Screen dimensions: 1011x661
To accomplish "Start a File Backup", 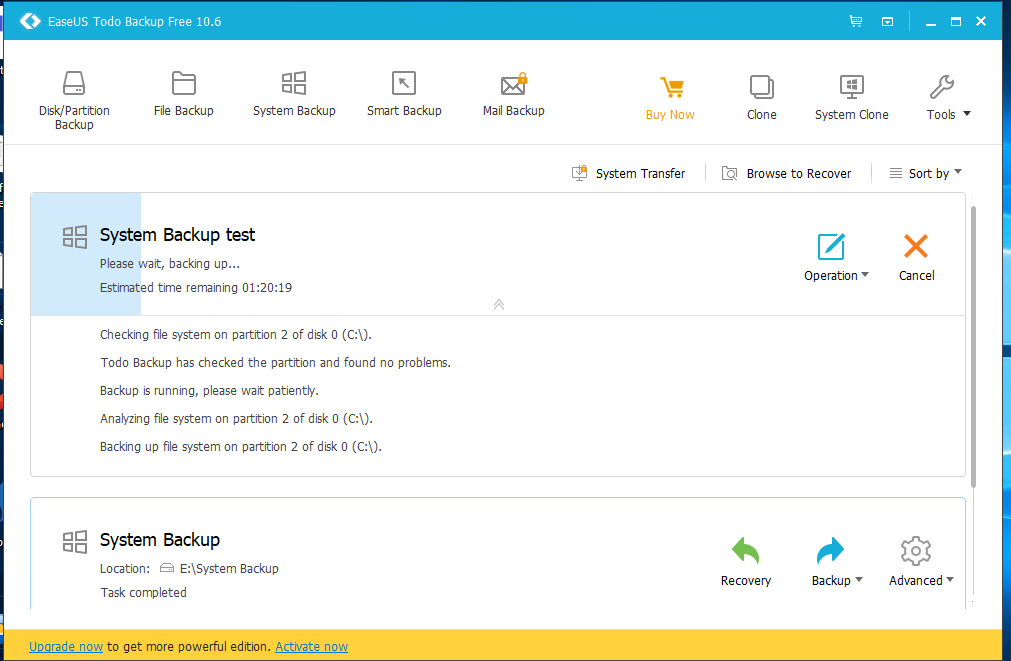I will [x=184, y=94].
